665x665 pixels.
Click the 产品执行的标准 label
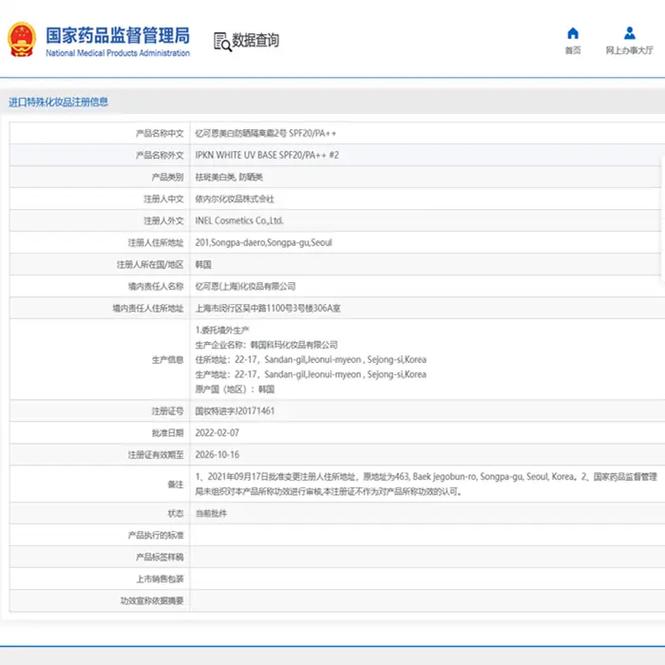[156, 535]
